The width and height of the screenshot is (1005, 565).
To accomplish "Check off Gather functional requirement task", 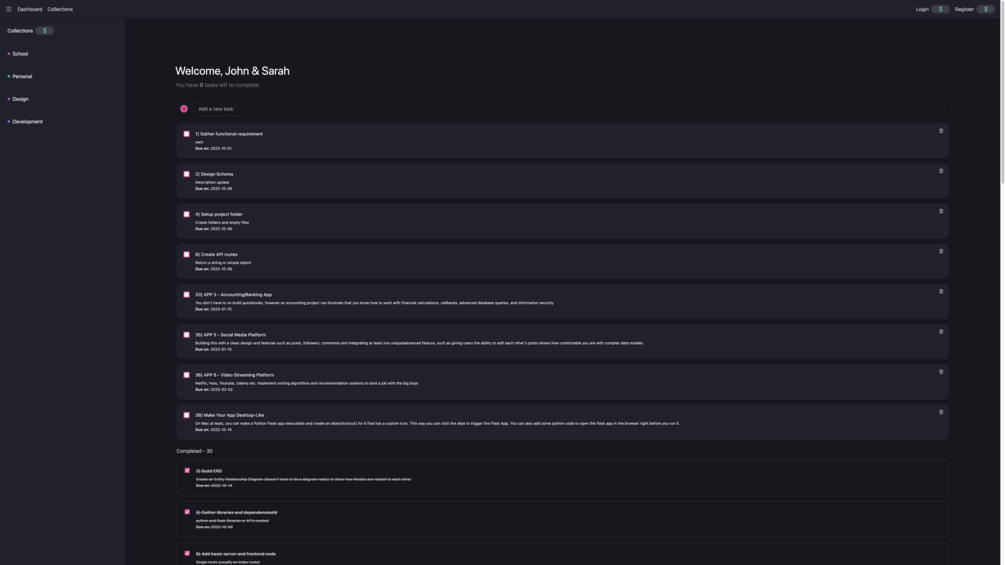I will 186,134.
